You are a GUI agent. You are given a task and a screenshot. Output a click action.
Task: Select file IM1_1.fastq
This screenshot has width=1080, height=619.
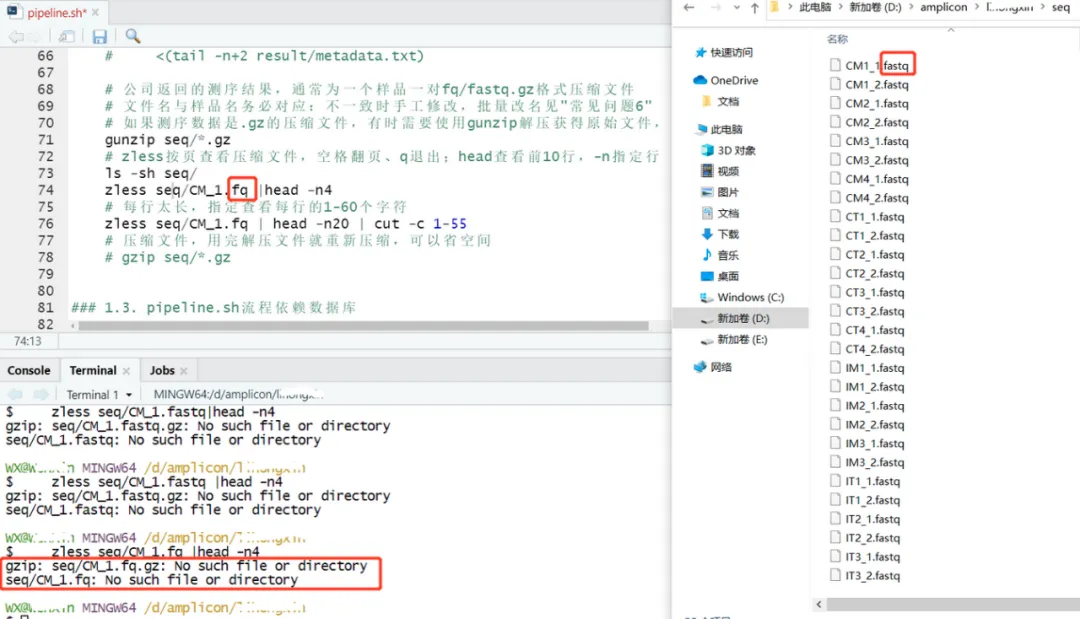pos(867,368)
